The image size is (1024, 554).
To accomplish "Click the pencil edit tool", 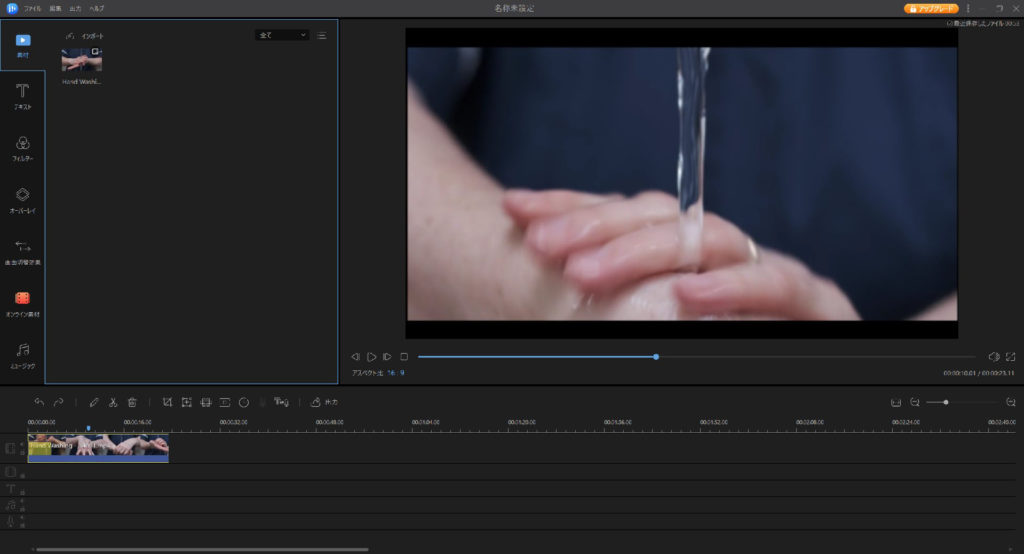I will click(x=94, y=402).
